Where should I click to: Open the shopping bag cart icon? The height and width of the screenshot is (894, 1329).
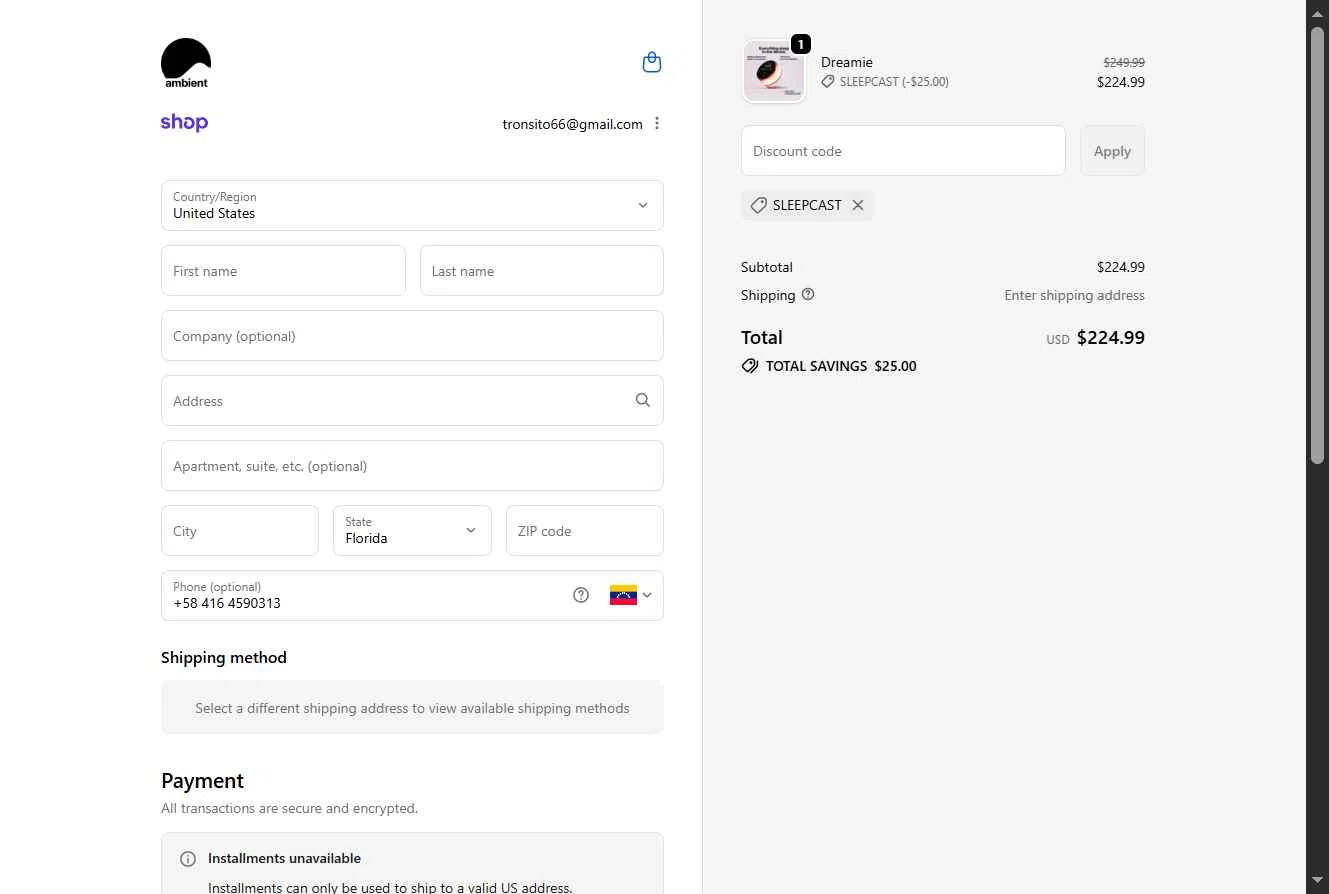(x=652, y=63)
